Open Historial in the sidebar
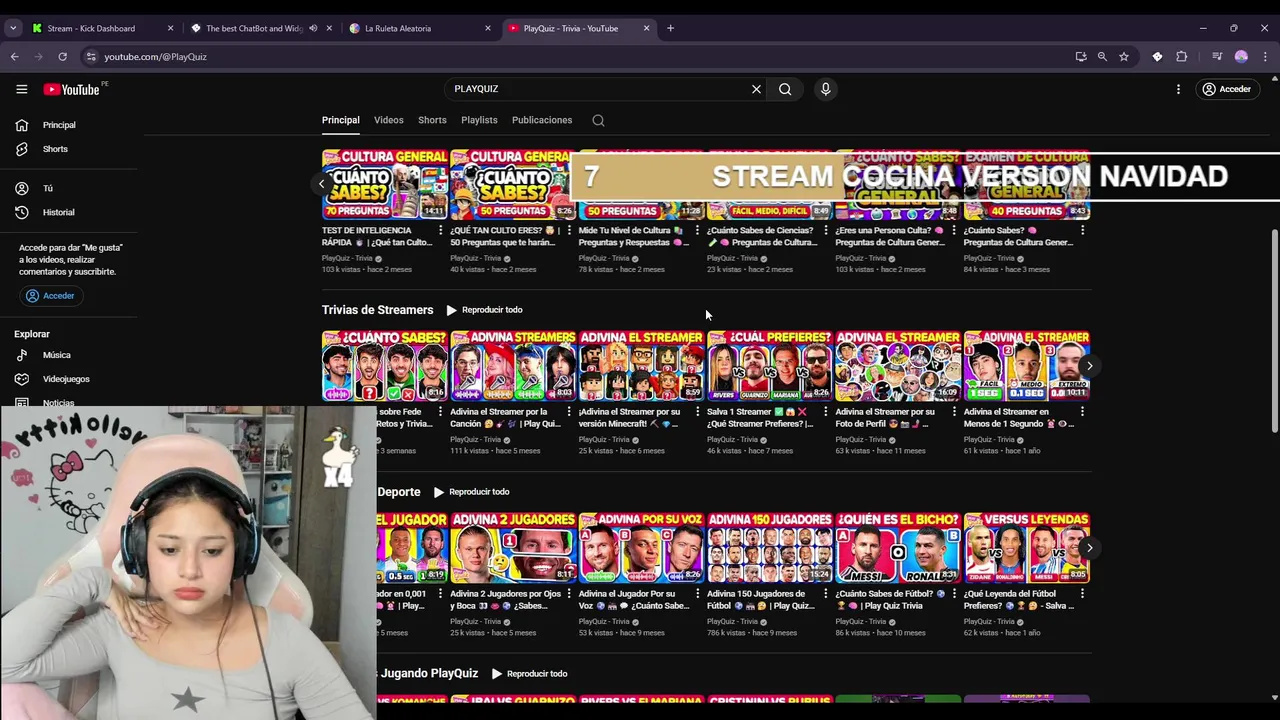The height and width of the screenshot is (720, 1280). point(58,212)
